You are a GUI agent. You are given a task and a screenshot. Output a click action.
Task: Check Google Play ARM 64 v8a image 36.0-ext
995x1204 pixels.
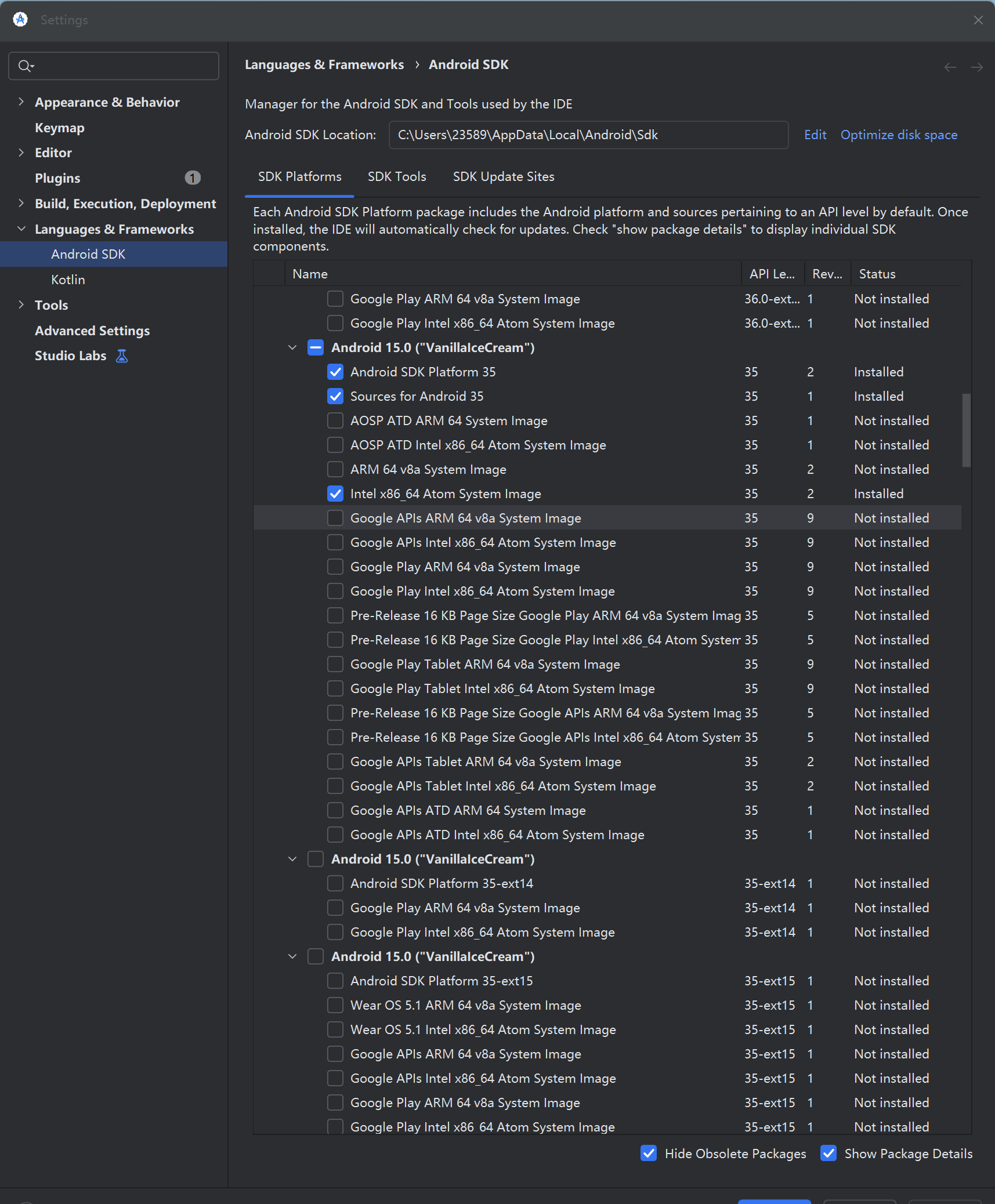(x=335, y=299)
